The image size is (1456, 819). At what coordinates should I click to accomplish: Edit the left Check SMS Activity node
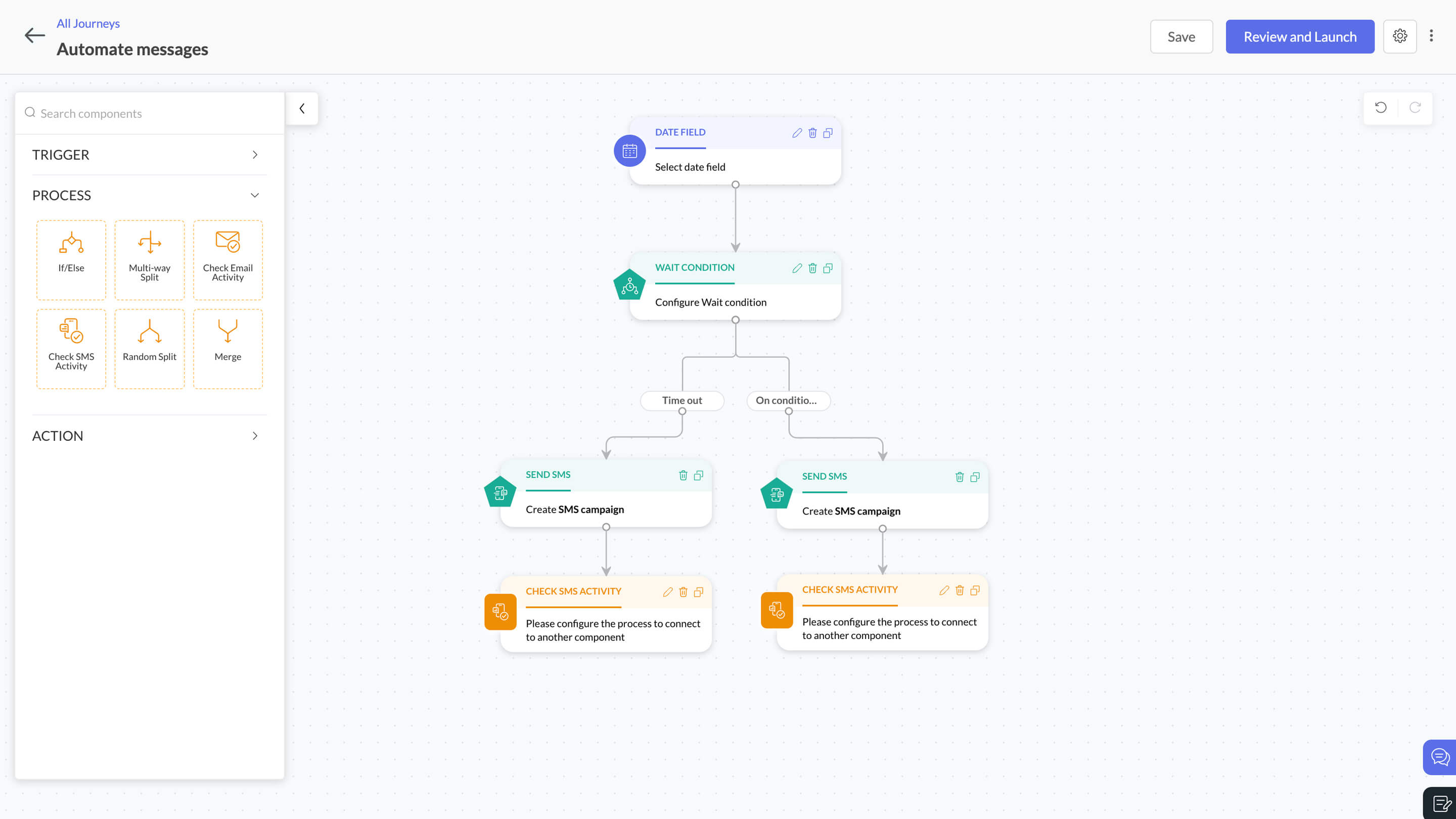click(667, 592)
